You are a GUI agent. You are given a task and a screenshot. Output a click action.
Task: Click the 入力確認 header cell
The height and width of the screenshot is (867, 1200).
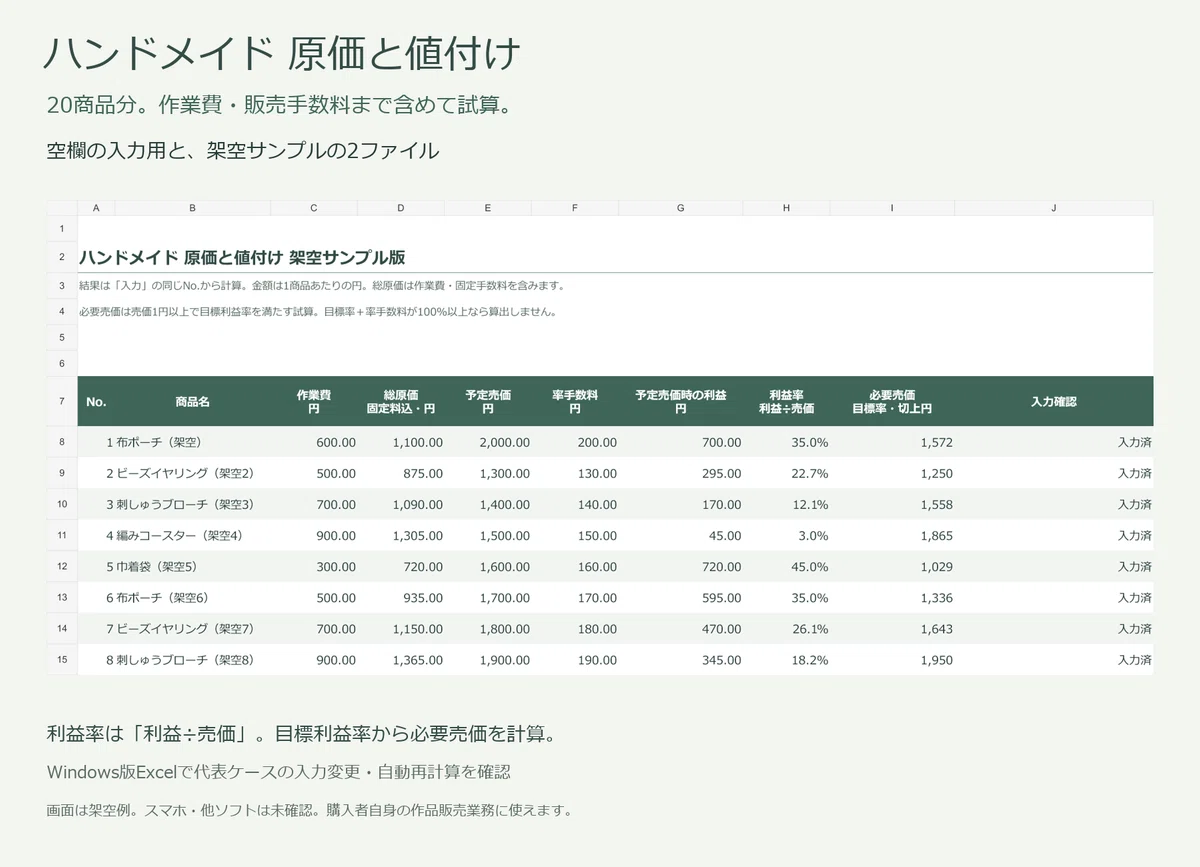pos(1054,401)
